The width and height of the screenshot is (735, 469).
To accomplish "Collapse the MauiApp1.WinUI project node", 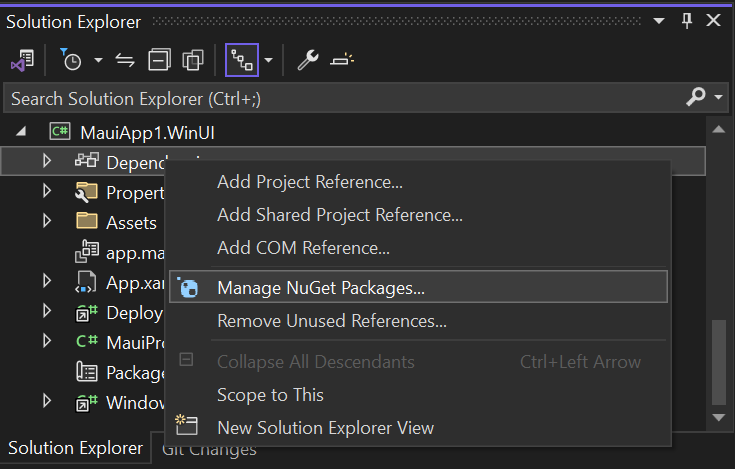I will [x=21, y=132].
